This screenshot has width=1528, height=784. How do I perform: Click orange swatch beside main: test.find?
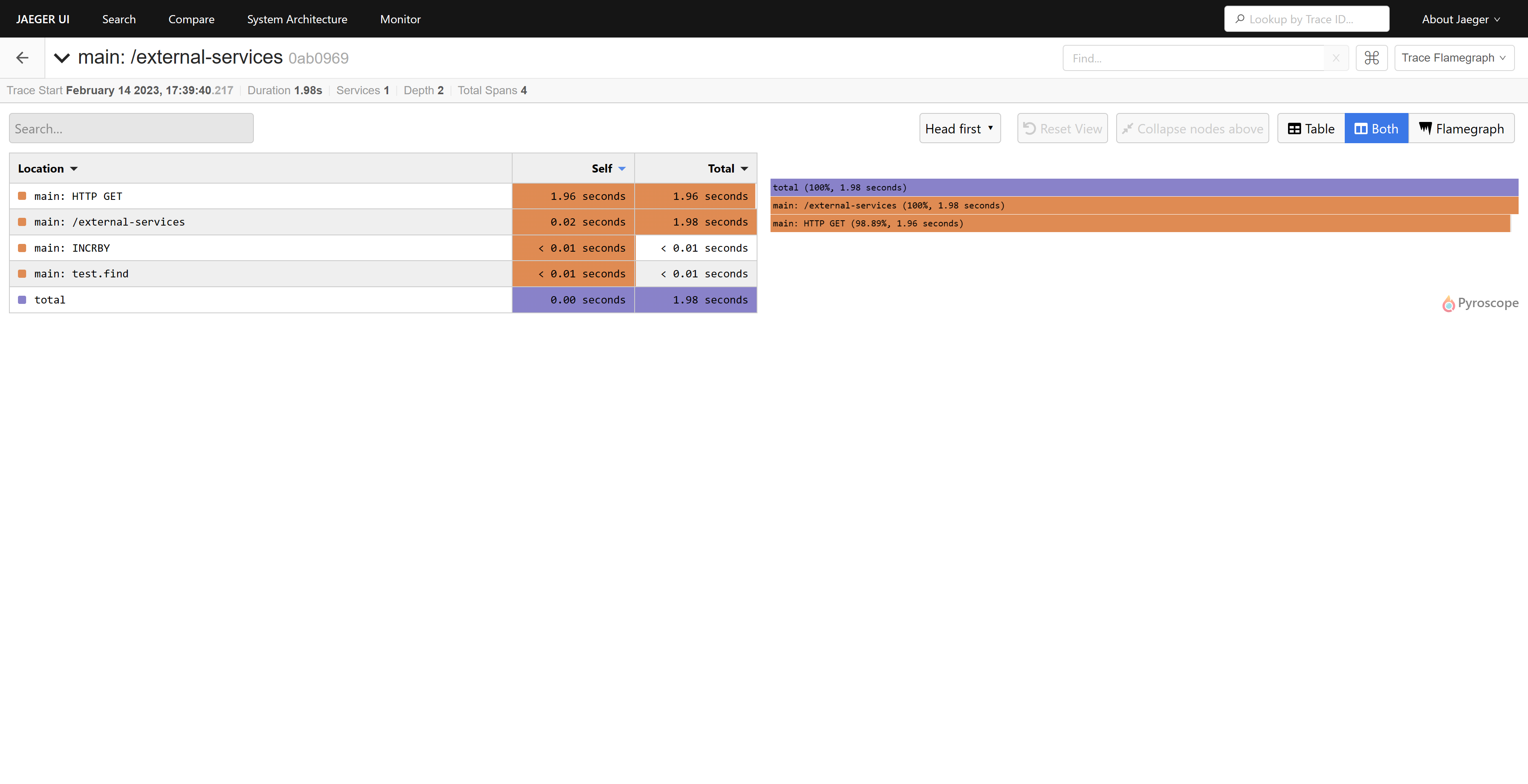(x=22, y=273)
